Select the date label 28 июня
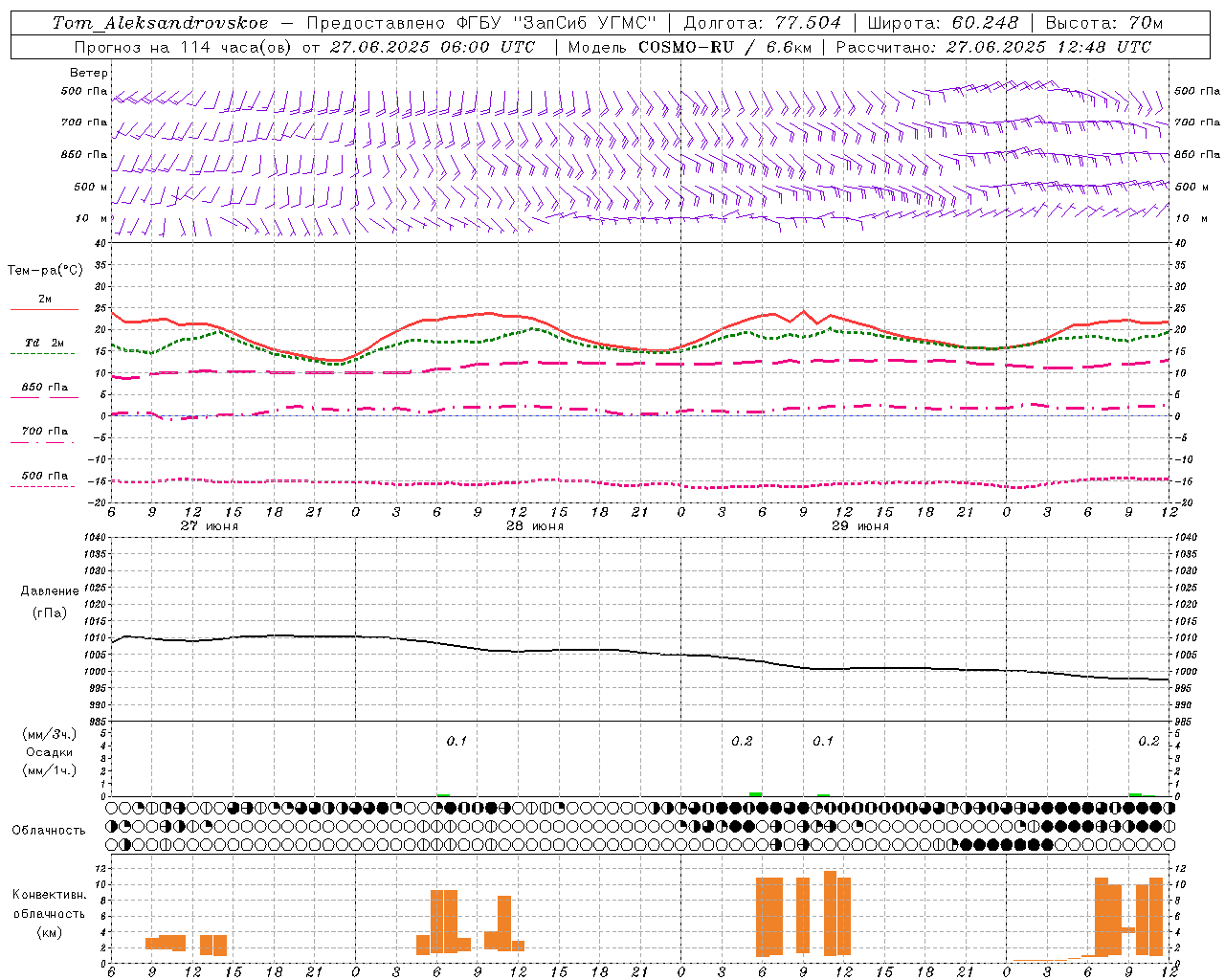 [535, 526]
